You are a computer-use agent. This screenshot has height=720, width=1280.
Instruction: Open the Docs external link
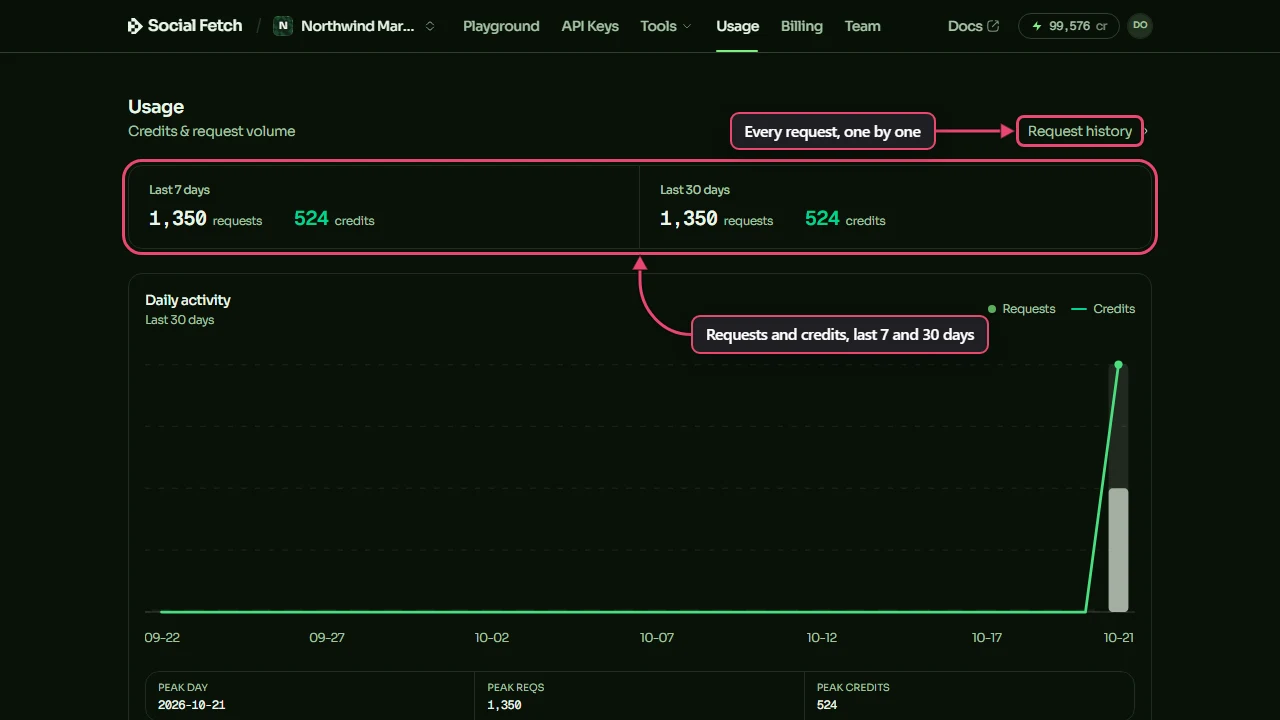[973, 26]
